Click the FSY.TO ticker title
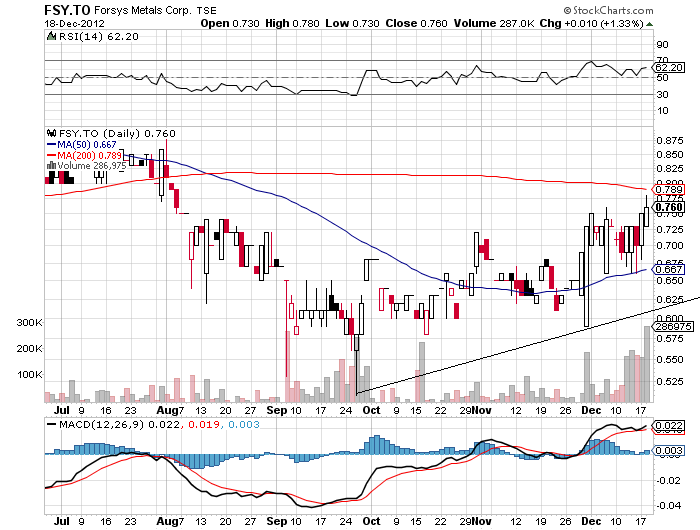700x530 pixels. tap(67, 10)
